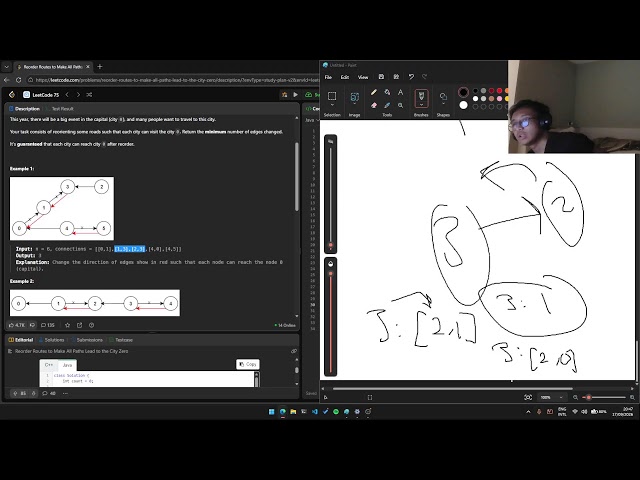Open the more options ellipsis under editorial
Viewport: 640px width, 480px height.
coord(65,393)
